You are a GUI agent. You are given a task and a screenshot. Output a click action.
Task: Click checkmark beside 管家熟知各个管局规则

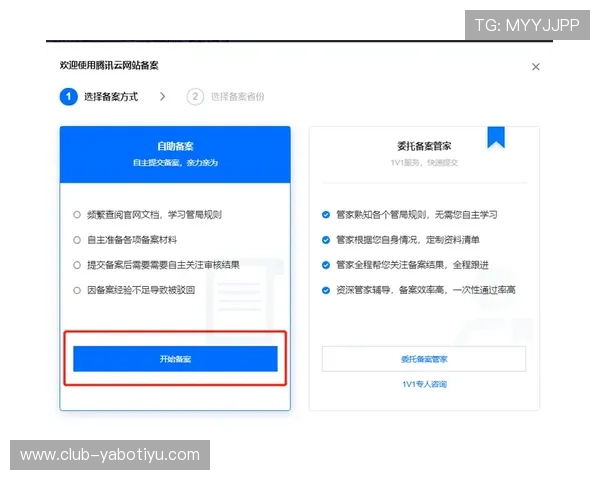click(326, 215)
